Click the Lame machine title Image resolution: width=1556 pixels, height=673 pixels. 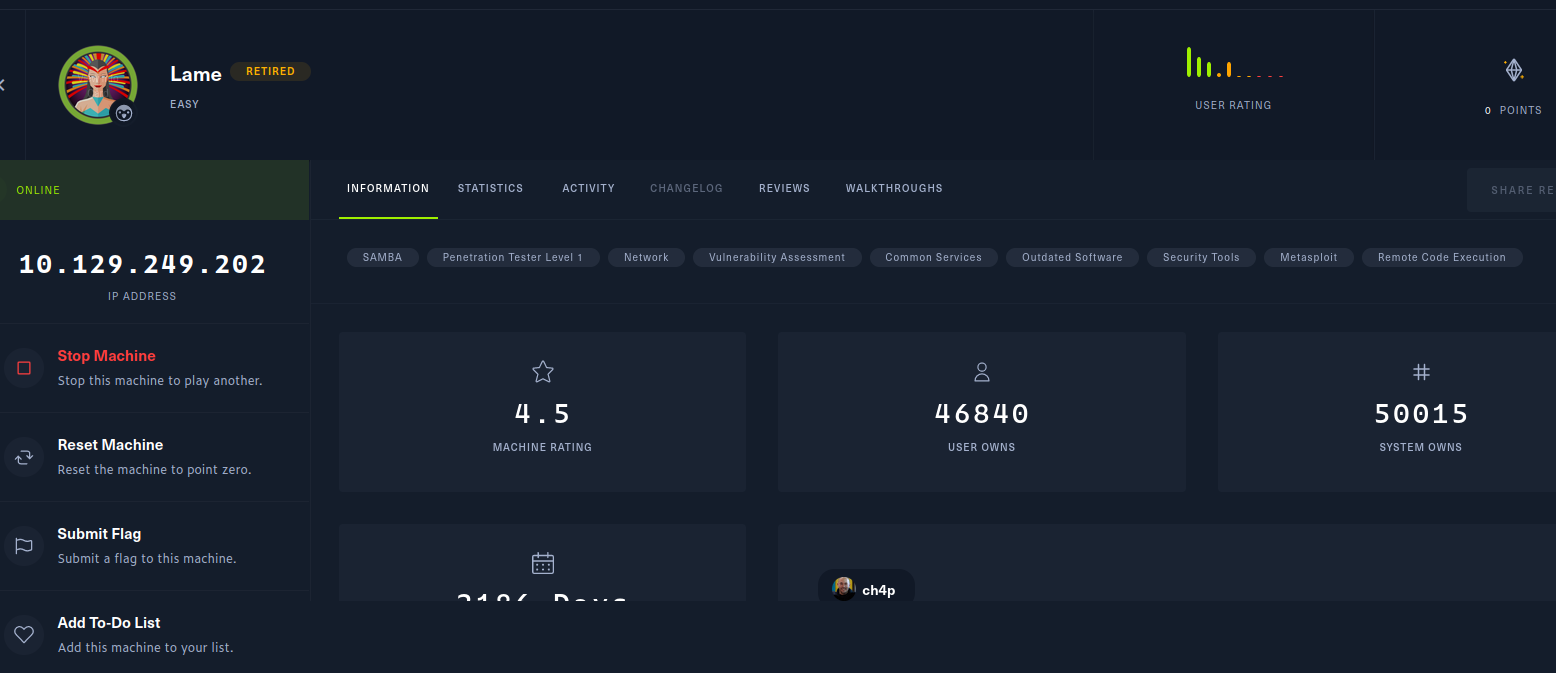pos(196,74)
